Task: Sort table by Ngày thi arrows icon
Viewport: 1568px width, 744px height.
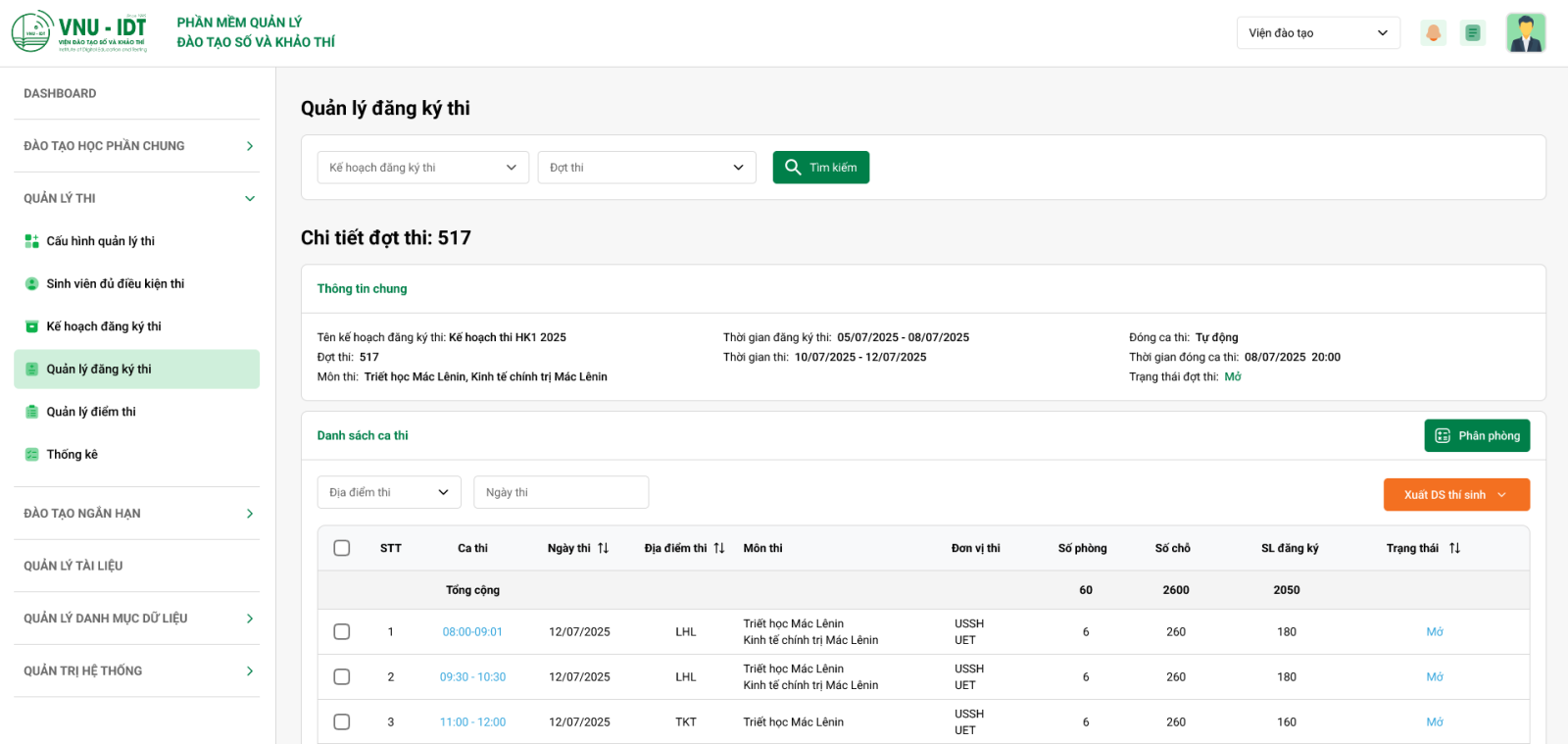Action: pos(604,548)
